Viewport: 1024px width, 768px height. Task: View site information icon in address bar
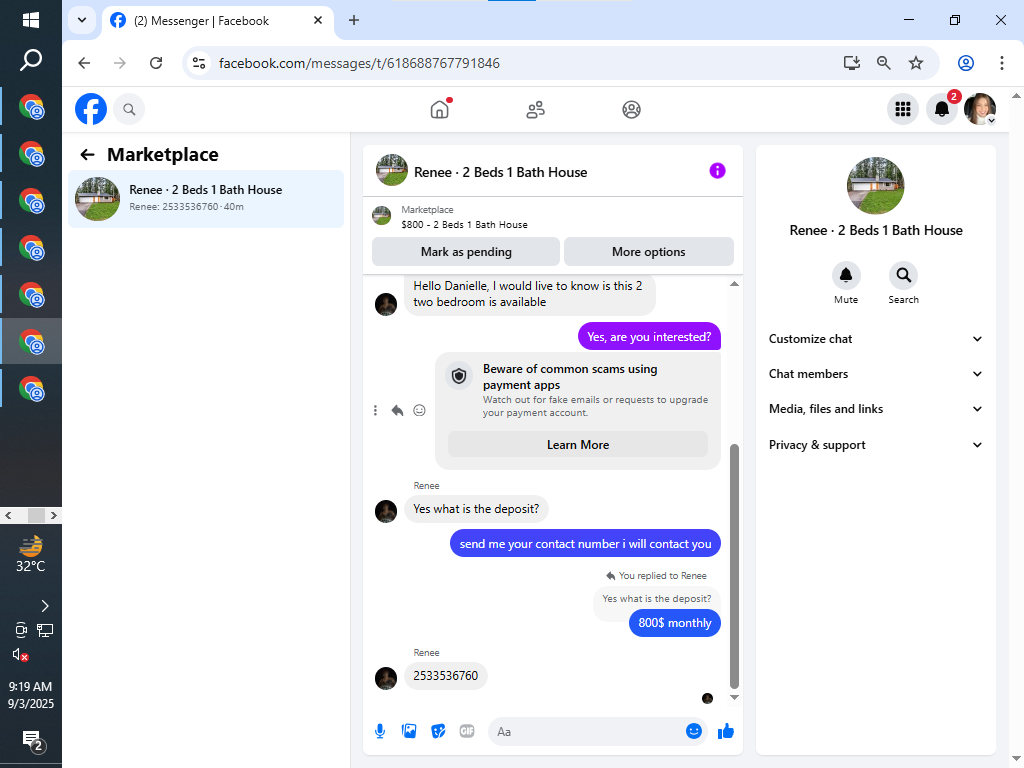pyautogui.click(x=199, y=63)
